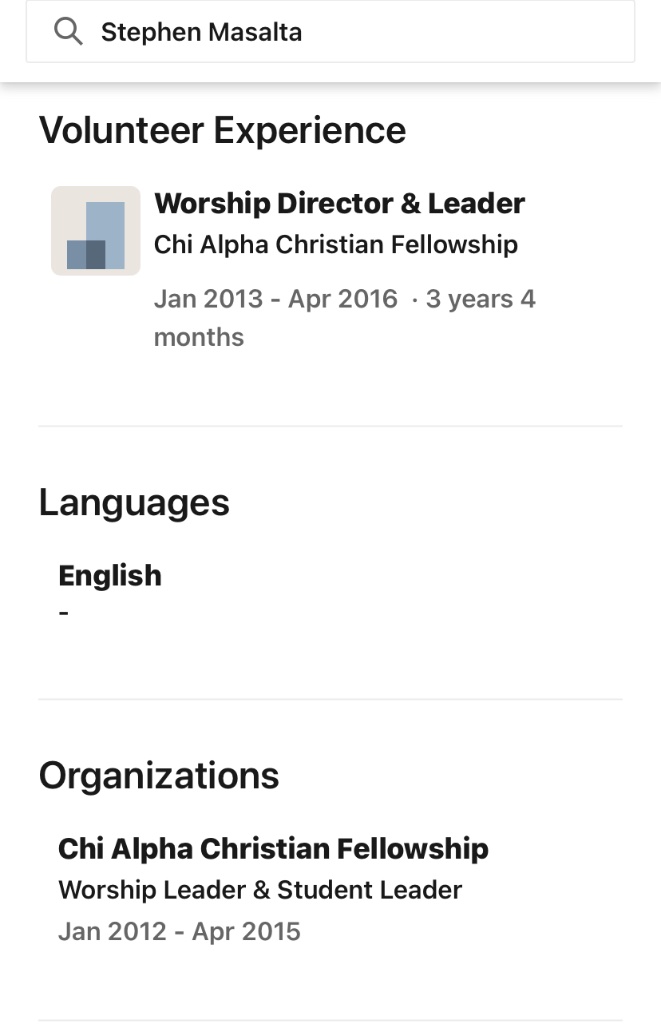Click the divider line below Organizations entry
The height and width of the screenshot is (1024, 661).
(x=330, y=1020)
